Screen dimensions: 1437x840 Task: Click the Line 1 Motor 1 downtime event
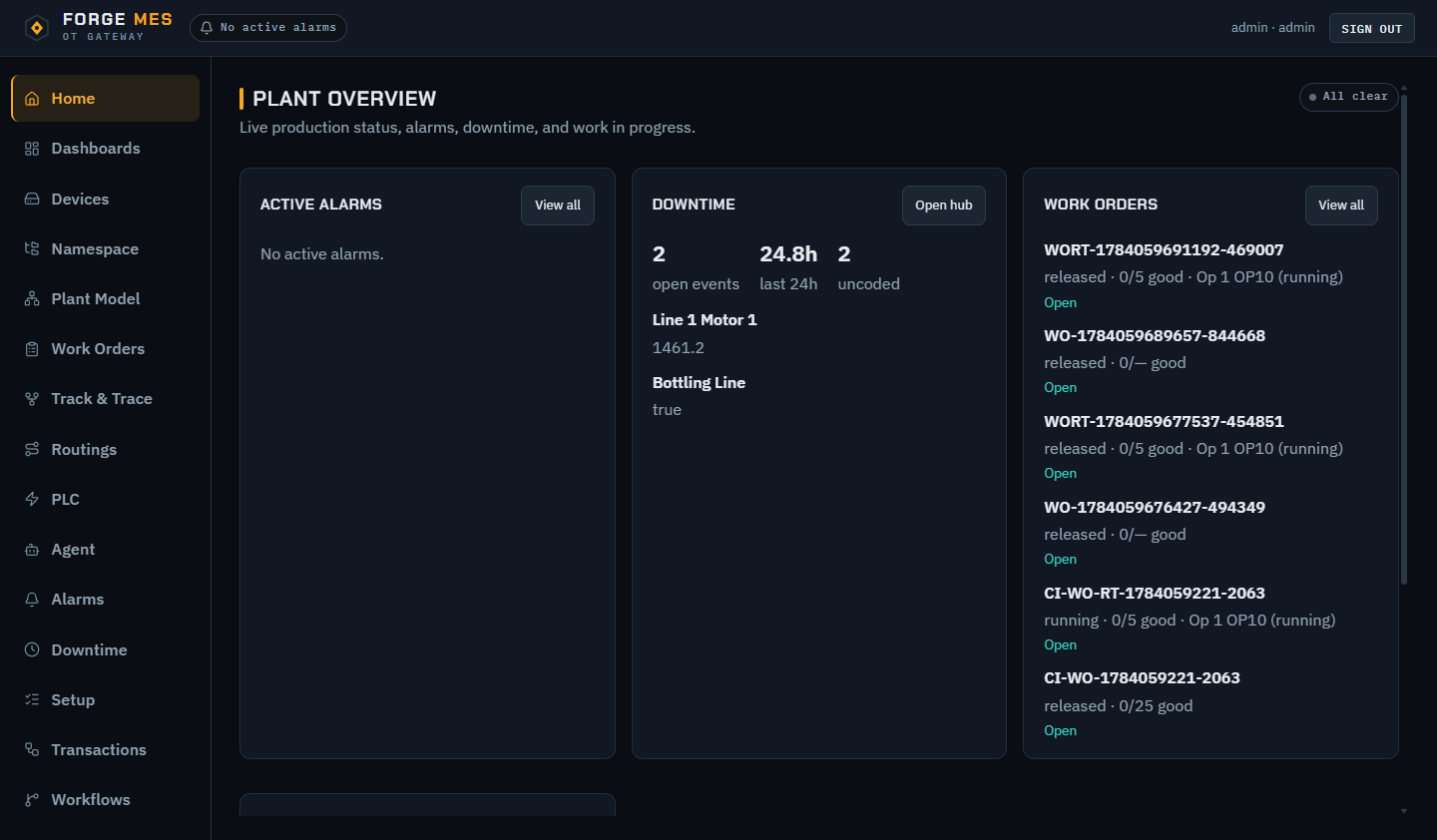tap(705, 320)
